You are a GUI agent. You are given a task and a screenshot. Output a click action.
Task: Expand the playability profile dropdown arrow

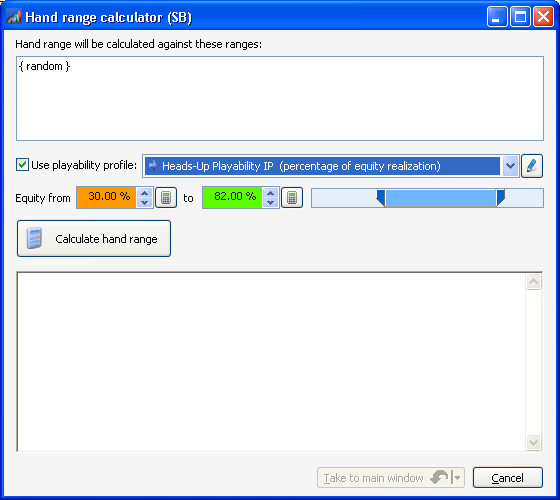coord(510,166)
